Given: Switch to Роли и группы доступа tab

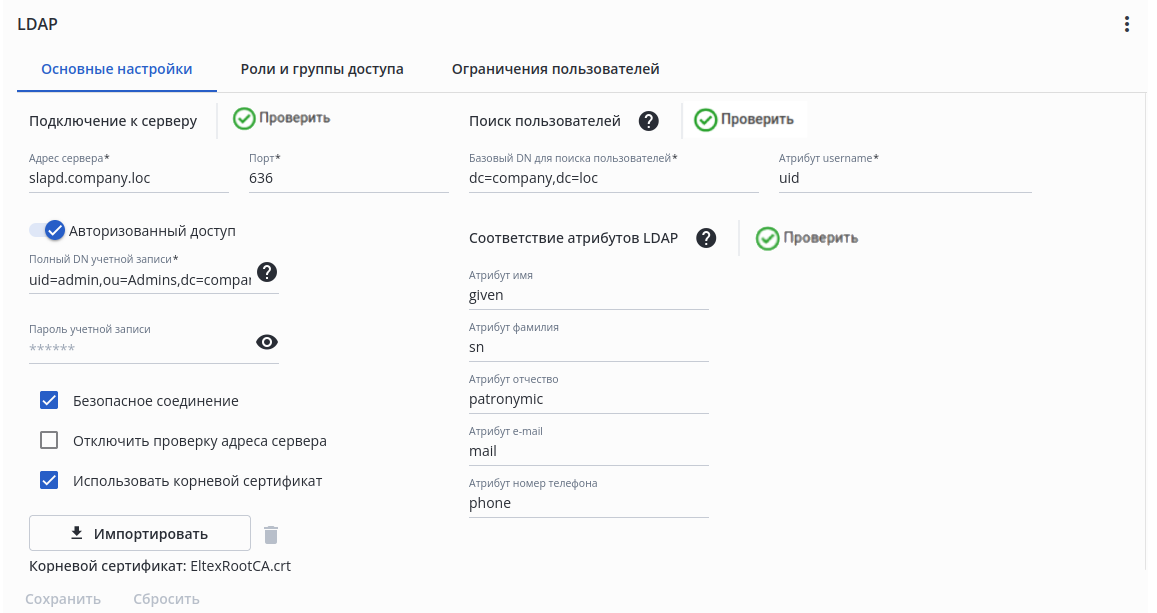Looking at the screenshot, I should pyautogui.click(x=322, y=70).
